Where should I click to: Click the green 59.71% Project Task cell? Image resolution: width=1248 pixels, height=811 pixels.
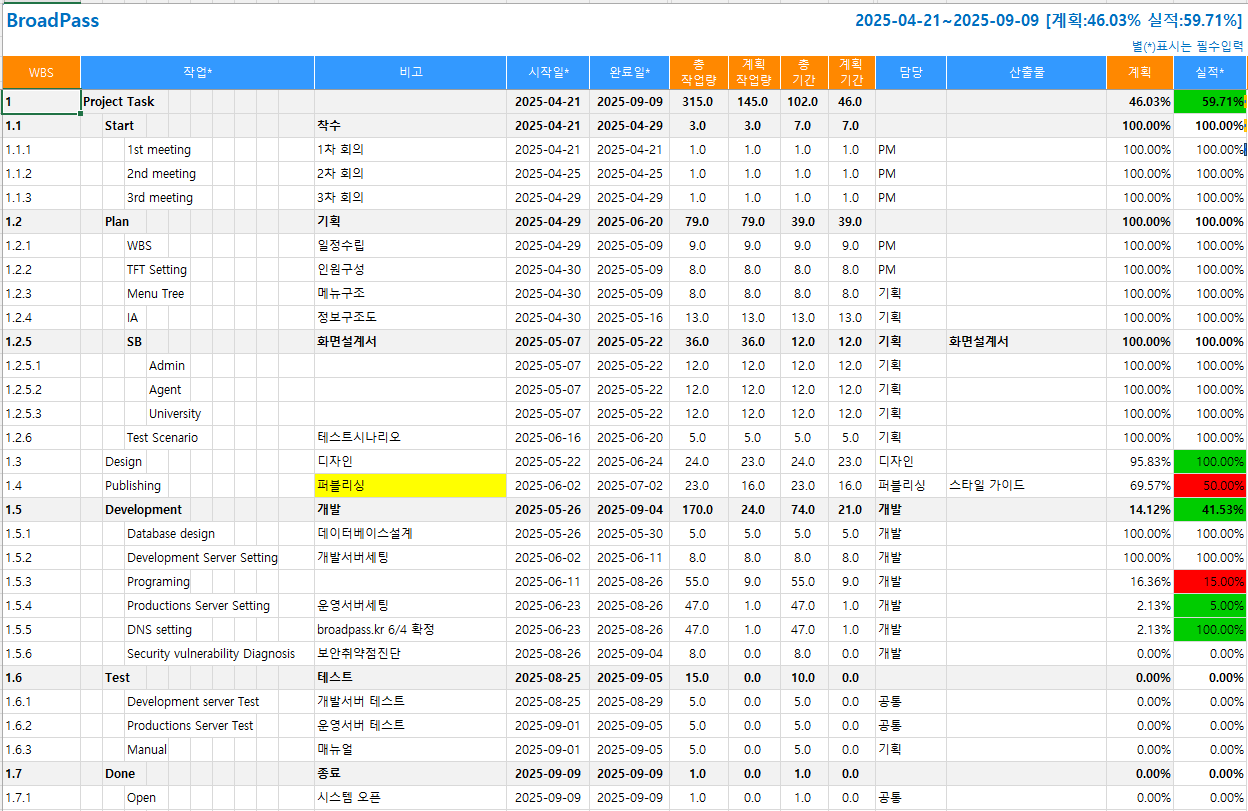[1209, 102]
